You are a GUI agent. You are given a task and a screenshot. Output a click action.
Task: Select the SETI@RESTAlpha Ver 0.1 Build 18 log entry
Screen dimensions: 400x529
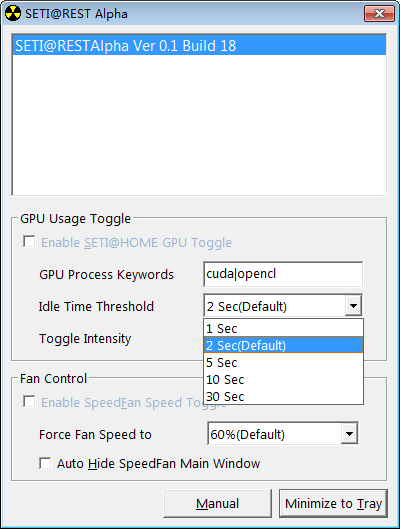coord(200,46)
